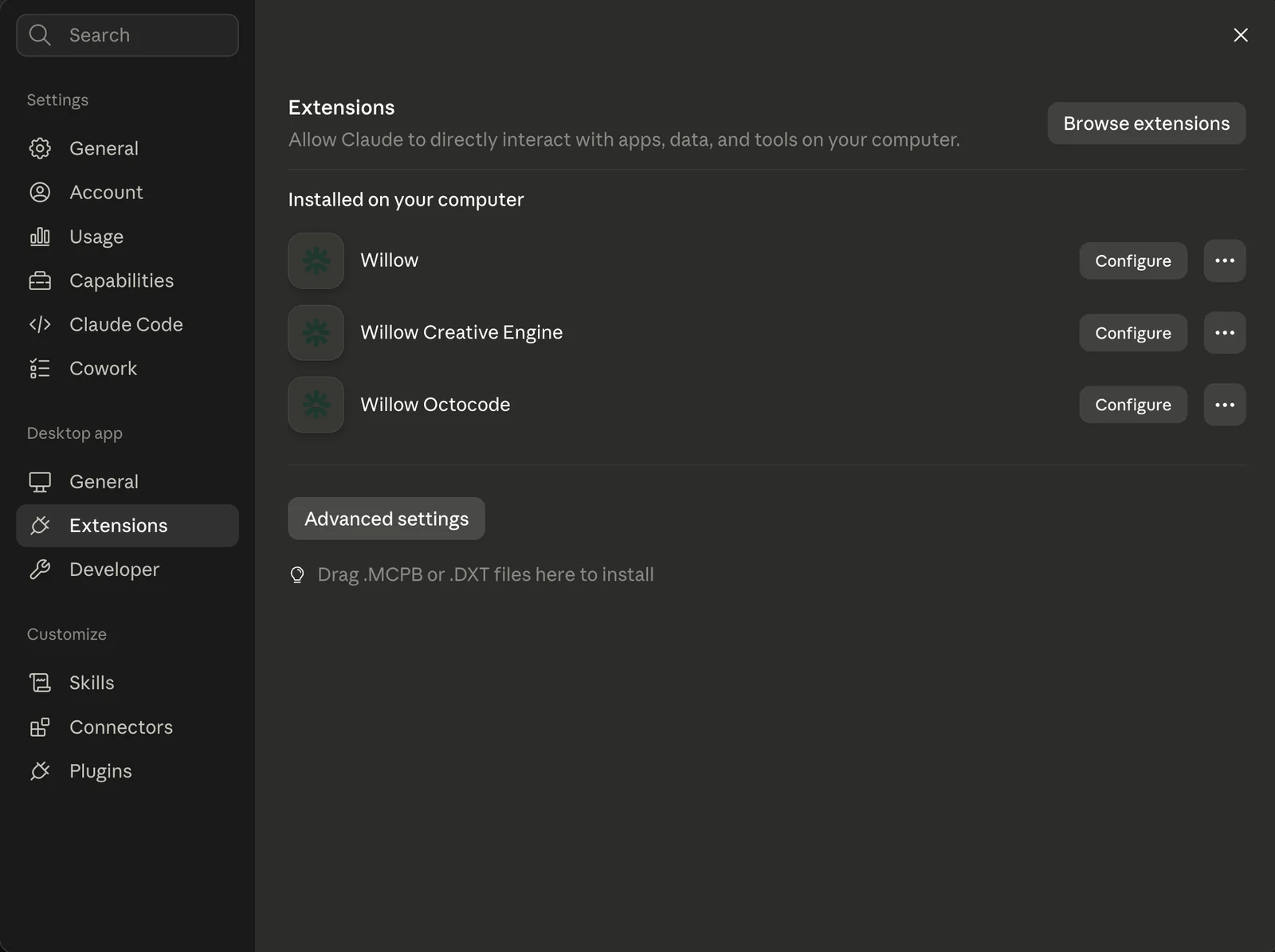Go to Account settings
Viewport: 1275px width, 952px height.
tap(127, 192)
